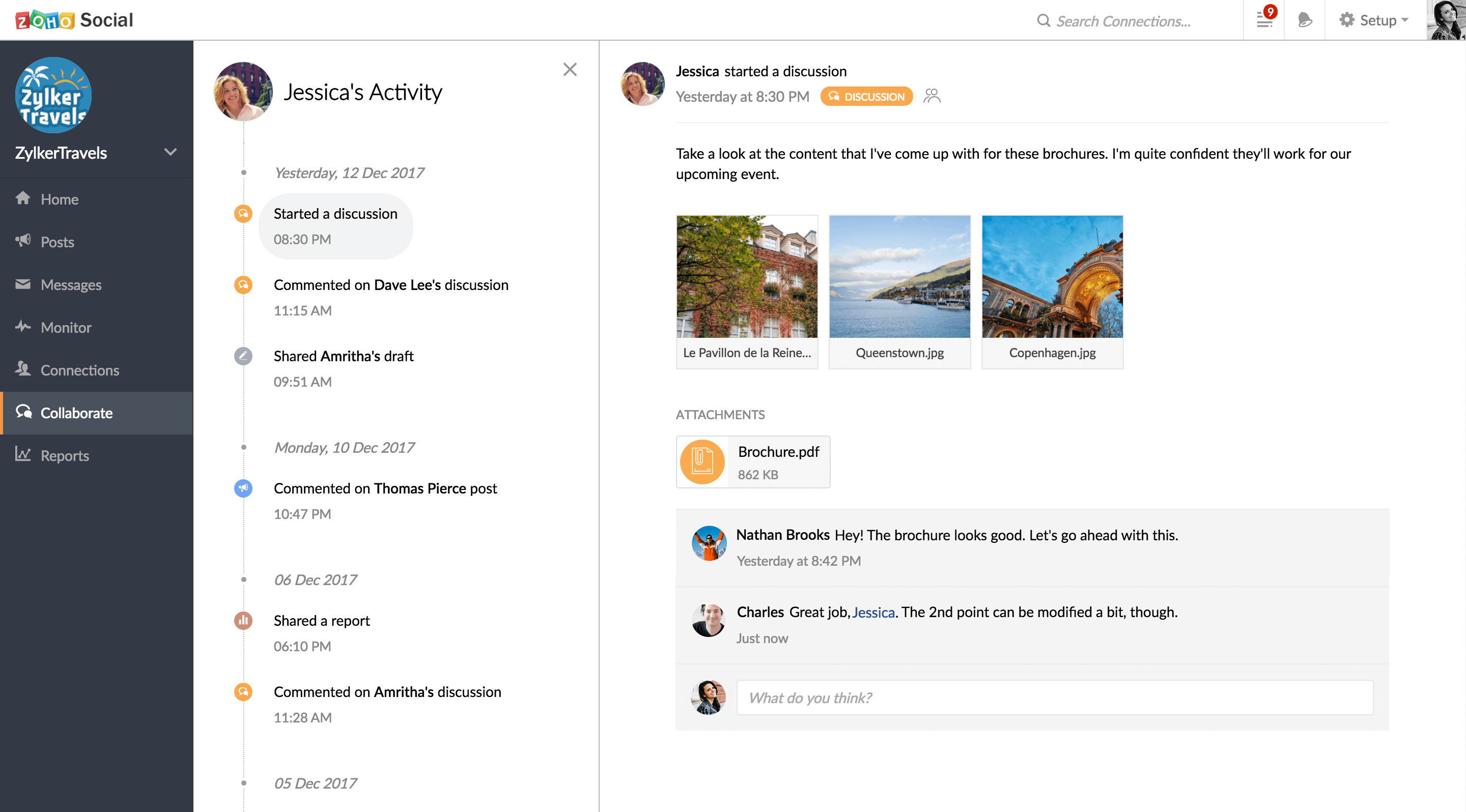Image resolution: width=1466 pixels, height=812 pixels.
Task: Click Jessica's name in discussion header
Action: [x=697, y=71]
